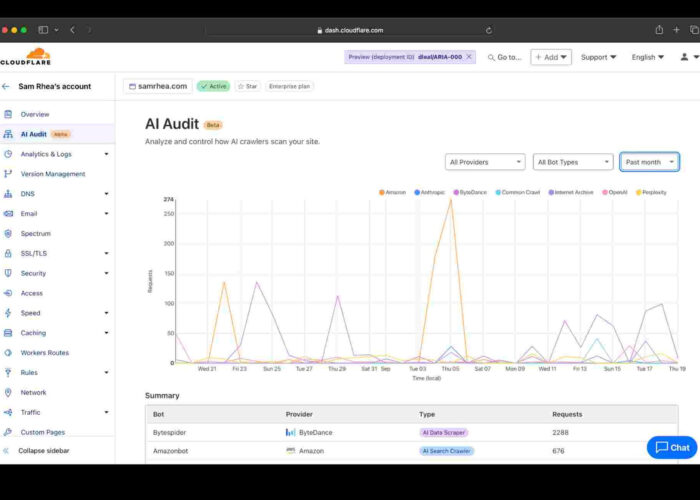Dismiss the Preview deployment ID banner
Screen dimensions: 700x500
(469, 57)
